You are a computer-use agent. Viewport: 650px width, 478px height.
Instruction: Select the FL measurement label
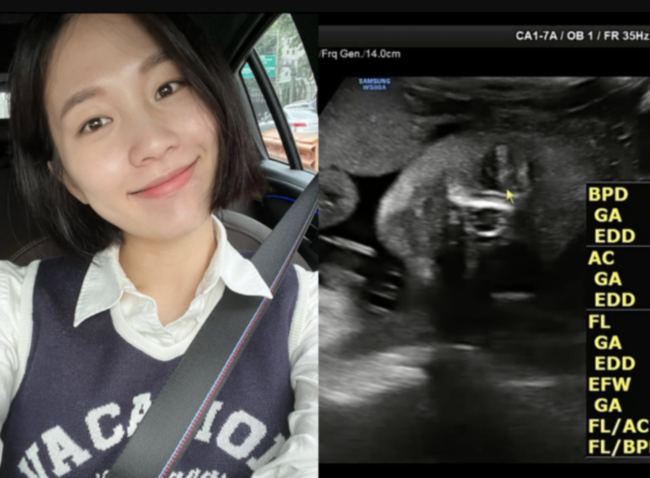coord(599,322)
